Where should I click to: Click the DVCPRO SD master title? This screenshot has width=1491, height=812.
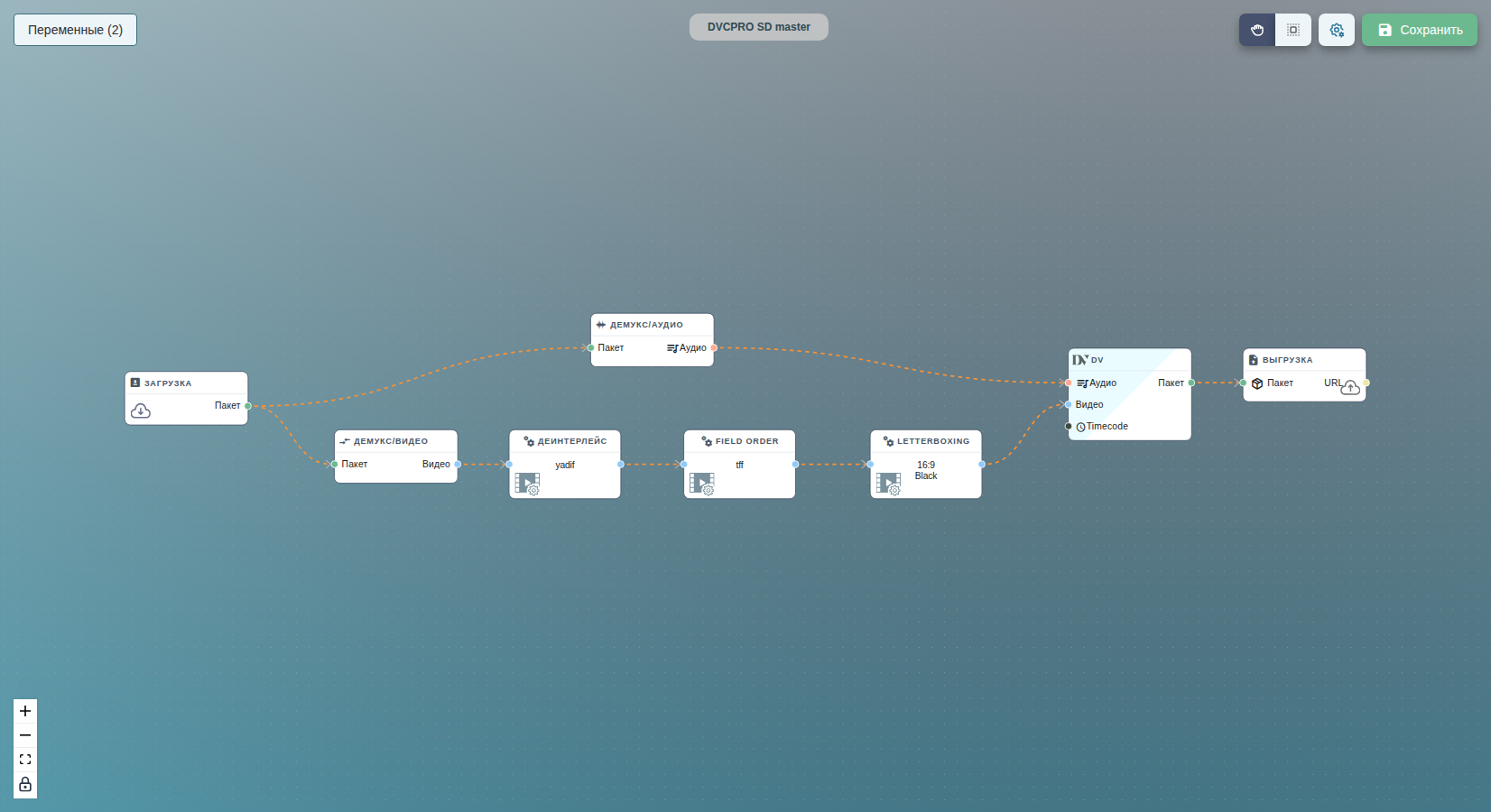point(759,27)
